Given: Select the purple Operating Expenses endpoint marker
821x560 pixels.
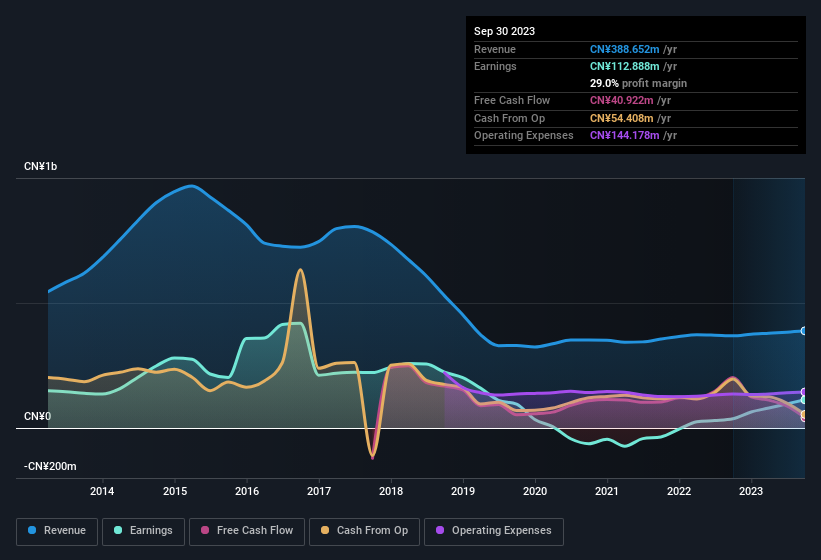Looking at the screenshot, I should pos(803,392).
